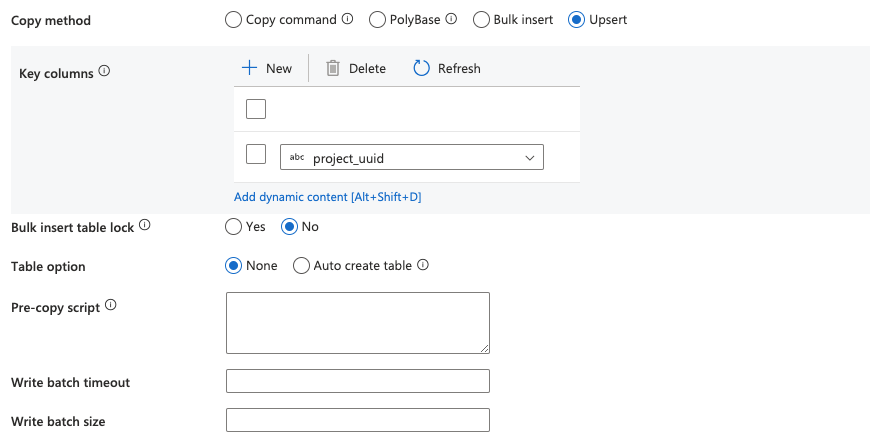The width and height of the screenshot is (895, 446).
Task: Click info icon next to Bulk insert table lock
Action: point(145,226)
